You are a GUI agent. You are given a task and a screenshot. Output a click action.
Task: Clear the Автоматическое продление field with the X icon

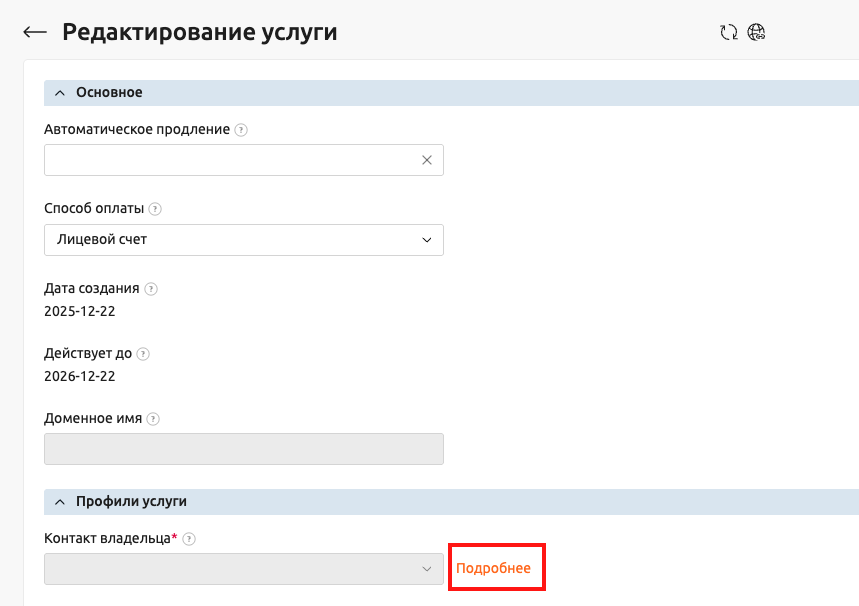[427, 159]
